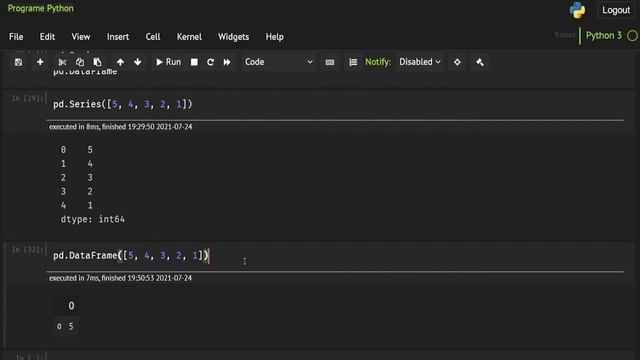This screenshot has height=360, width=640.
Task: Click the Programe Python notebook title
Action: [41, 8]
